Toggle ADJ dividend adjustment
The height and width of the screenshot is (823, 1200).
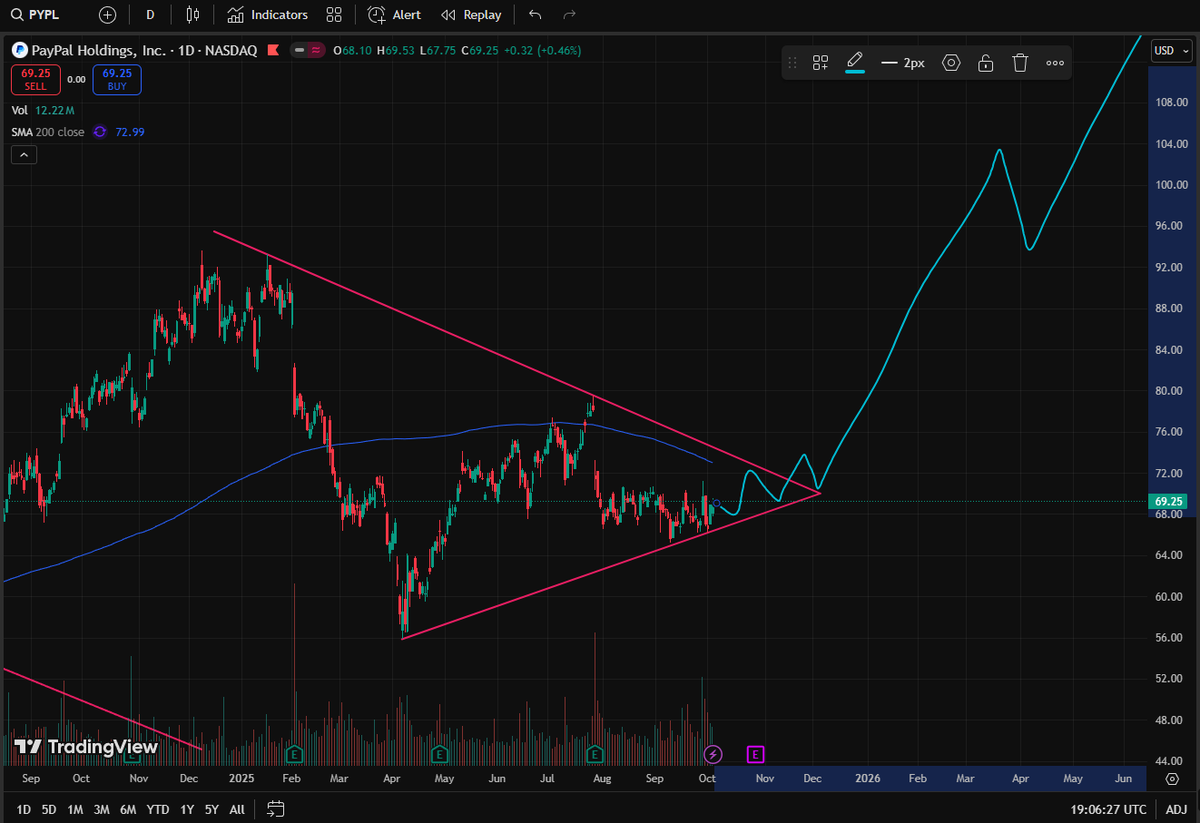click(1175, 809)
